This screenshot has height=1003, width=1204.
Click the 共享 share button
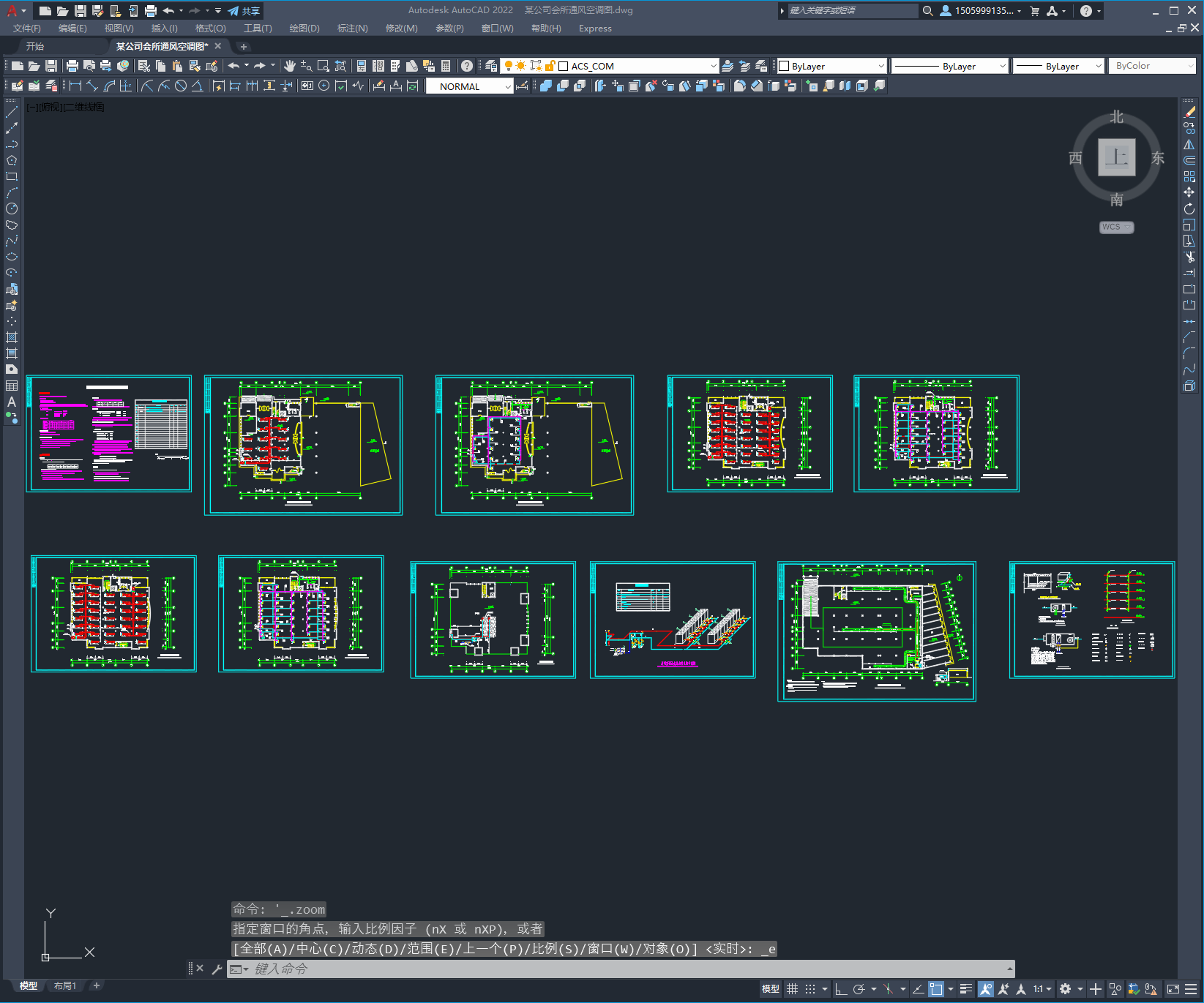pyautogui.click(x=244, y=11)
